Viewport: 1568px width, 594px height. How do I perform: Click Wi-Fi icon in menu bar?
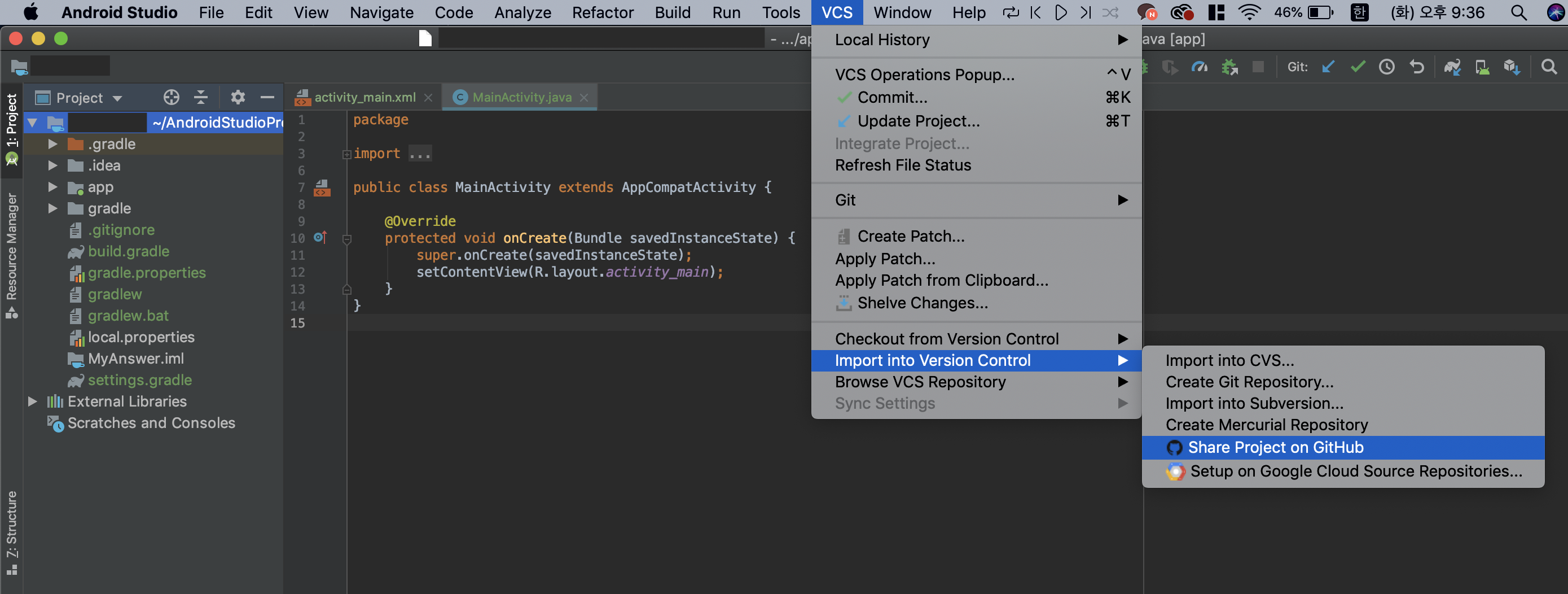click(1249, 12)
